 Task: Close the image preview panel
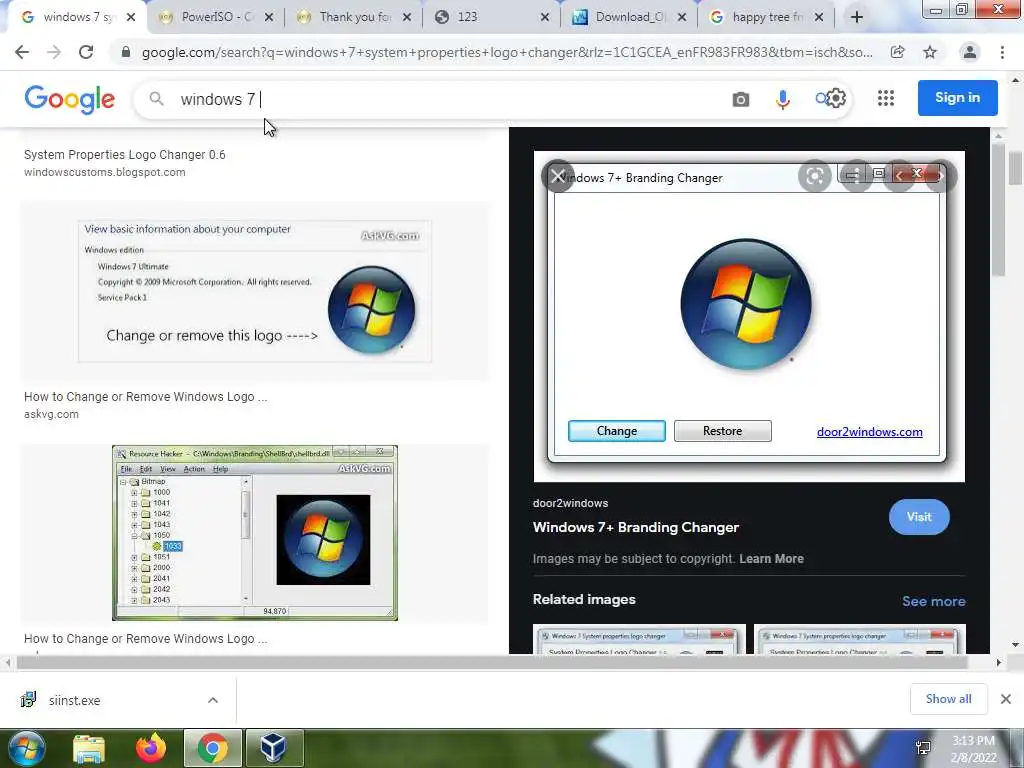tap(558, 176)
